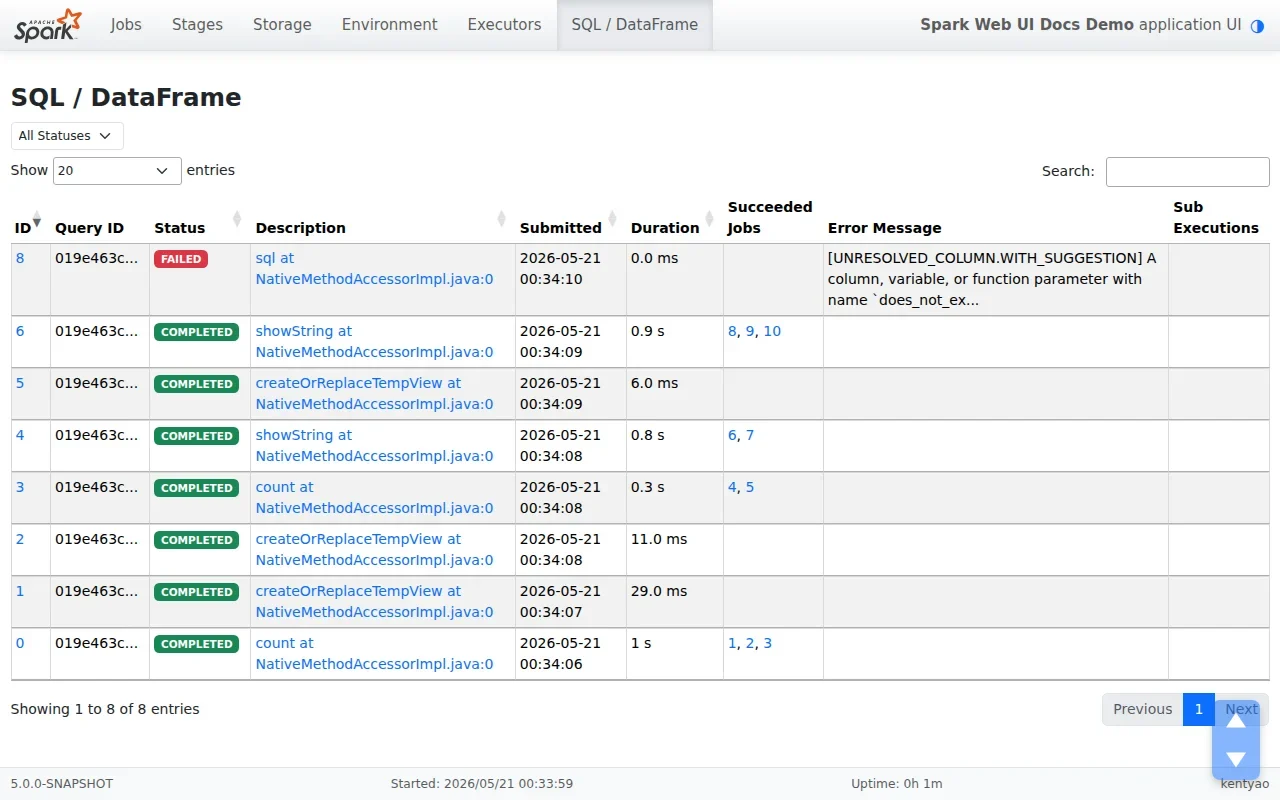This screenshot has width=1280, height=800.
Task: Open query ID 3 link
Action: pyautogui.click(x=20, y=487)
